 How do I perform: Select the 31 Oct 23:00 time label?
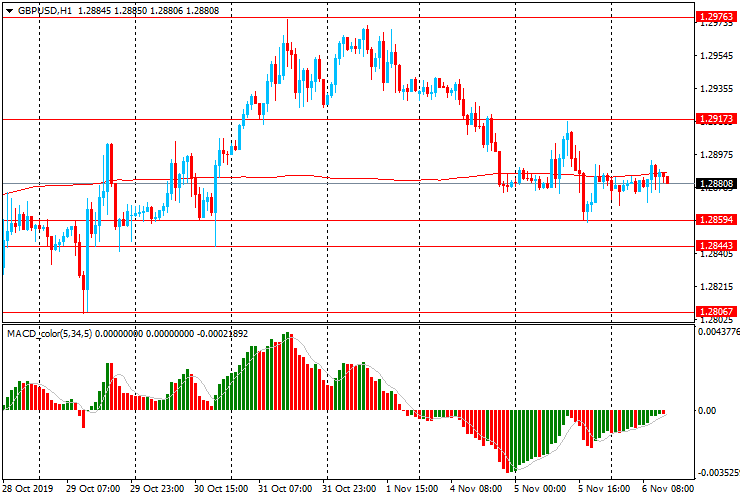pyautogui.click(x=349, y=489)
